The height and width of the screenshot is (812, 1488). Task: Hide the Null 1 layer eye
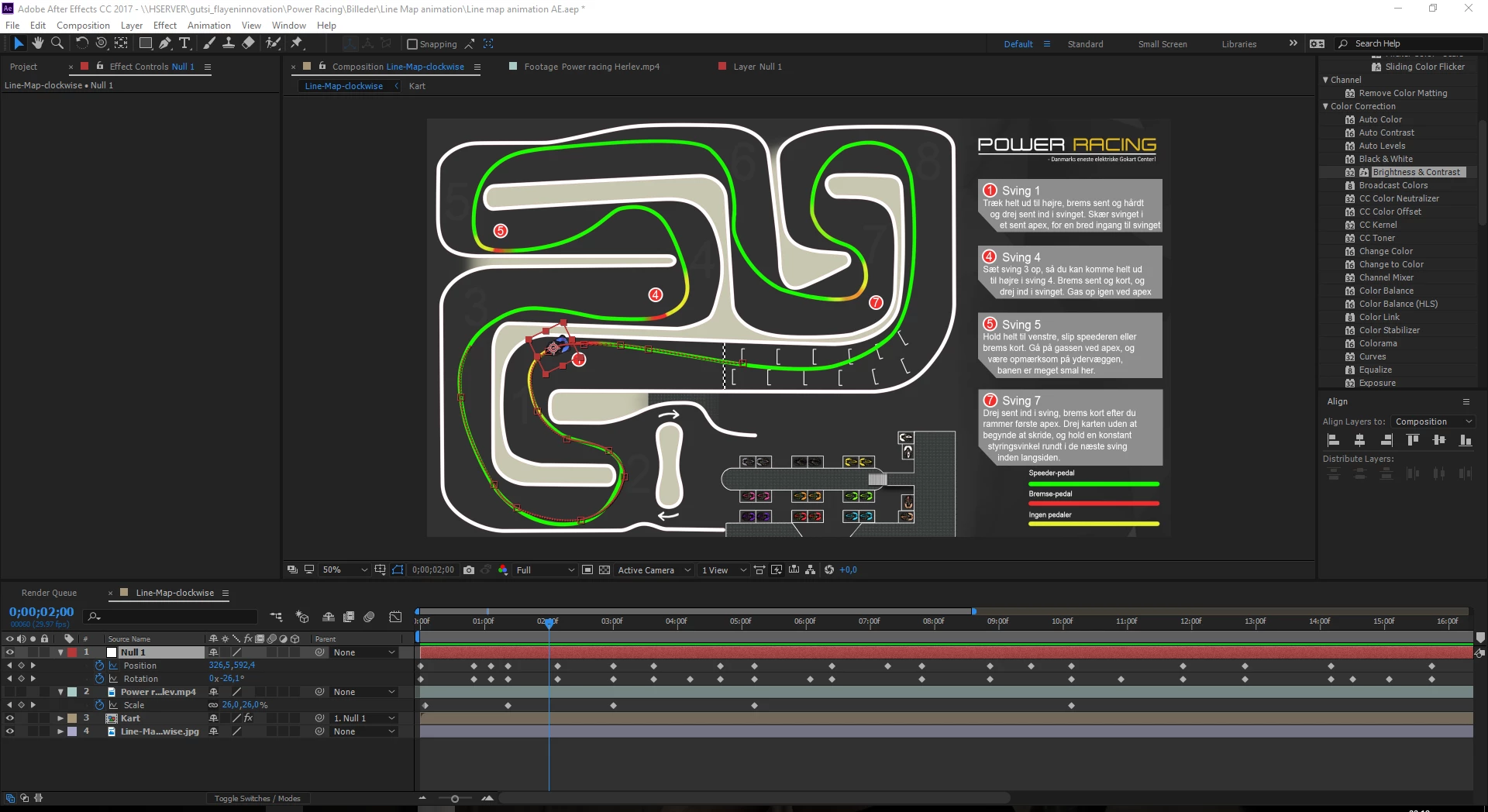tap(10, 652)
